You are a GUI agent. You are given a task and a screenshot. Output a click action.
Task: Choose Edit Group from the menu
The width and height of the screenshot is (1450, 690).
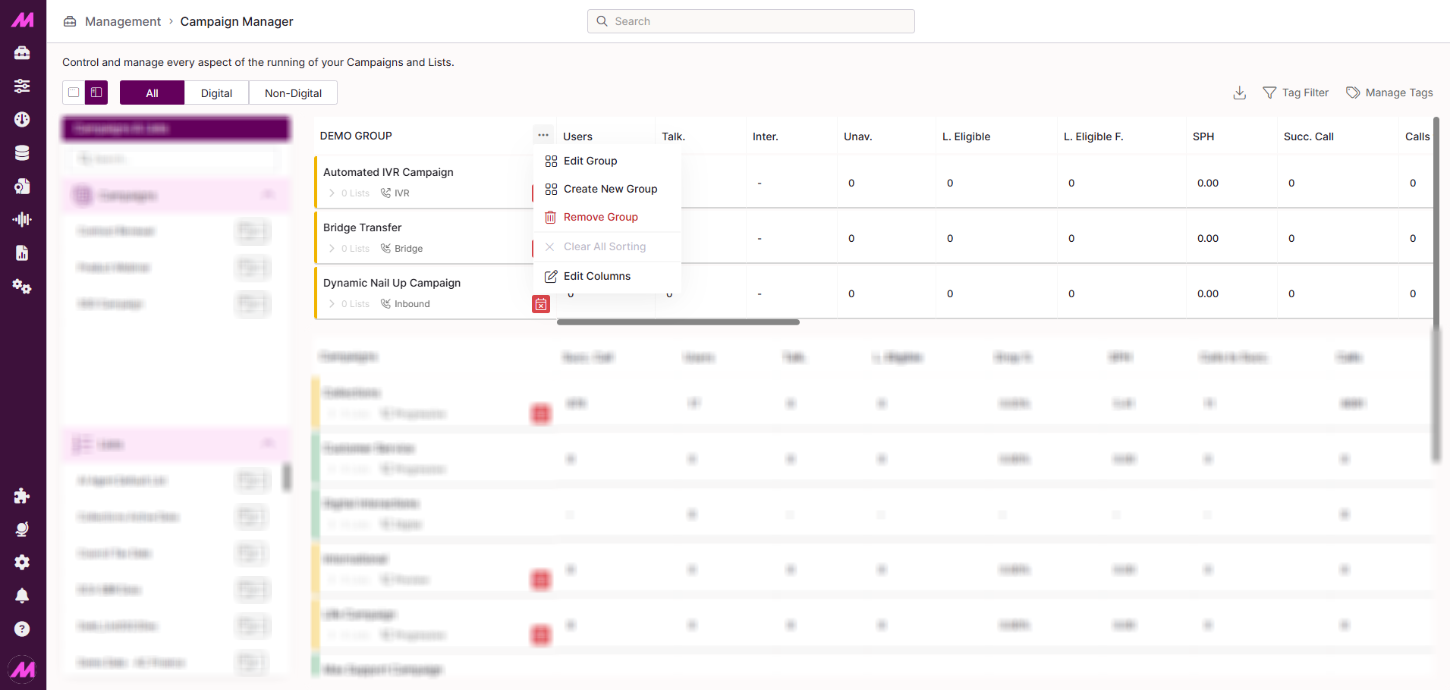coord(590,161)
